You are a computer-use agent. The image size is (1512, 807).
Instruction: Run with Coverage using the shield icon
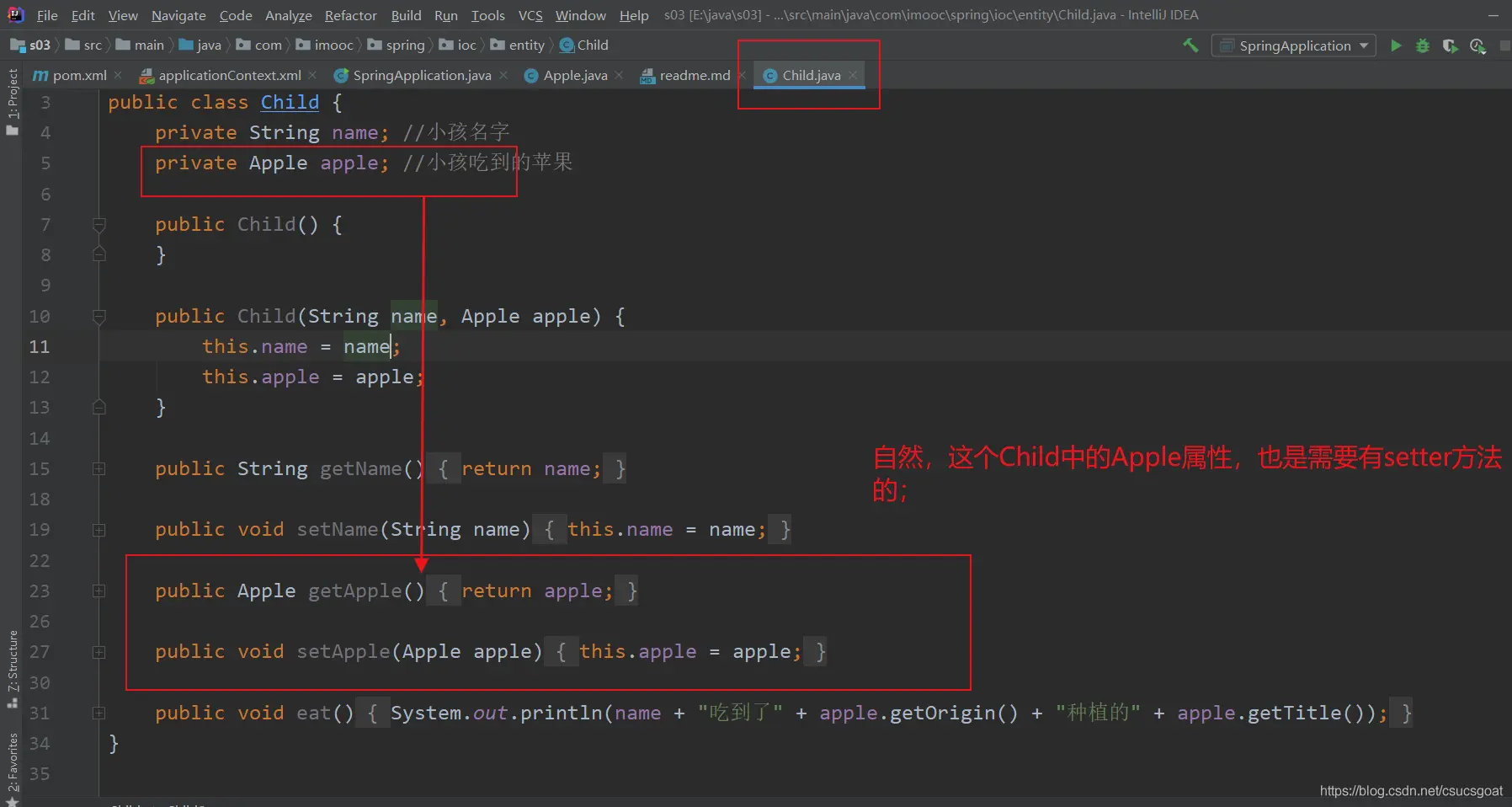[1450, 45]
